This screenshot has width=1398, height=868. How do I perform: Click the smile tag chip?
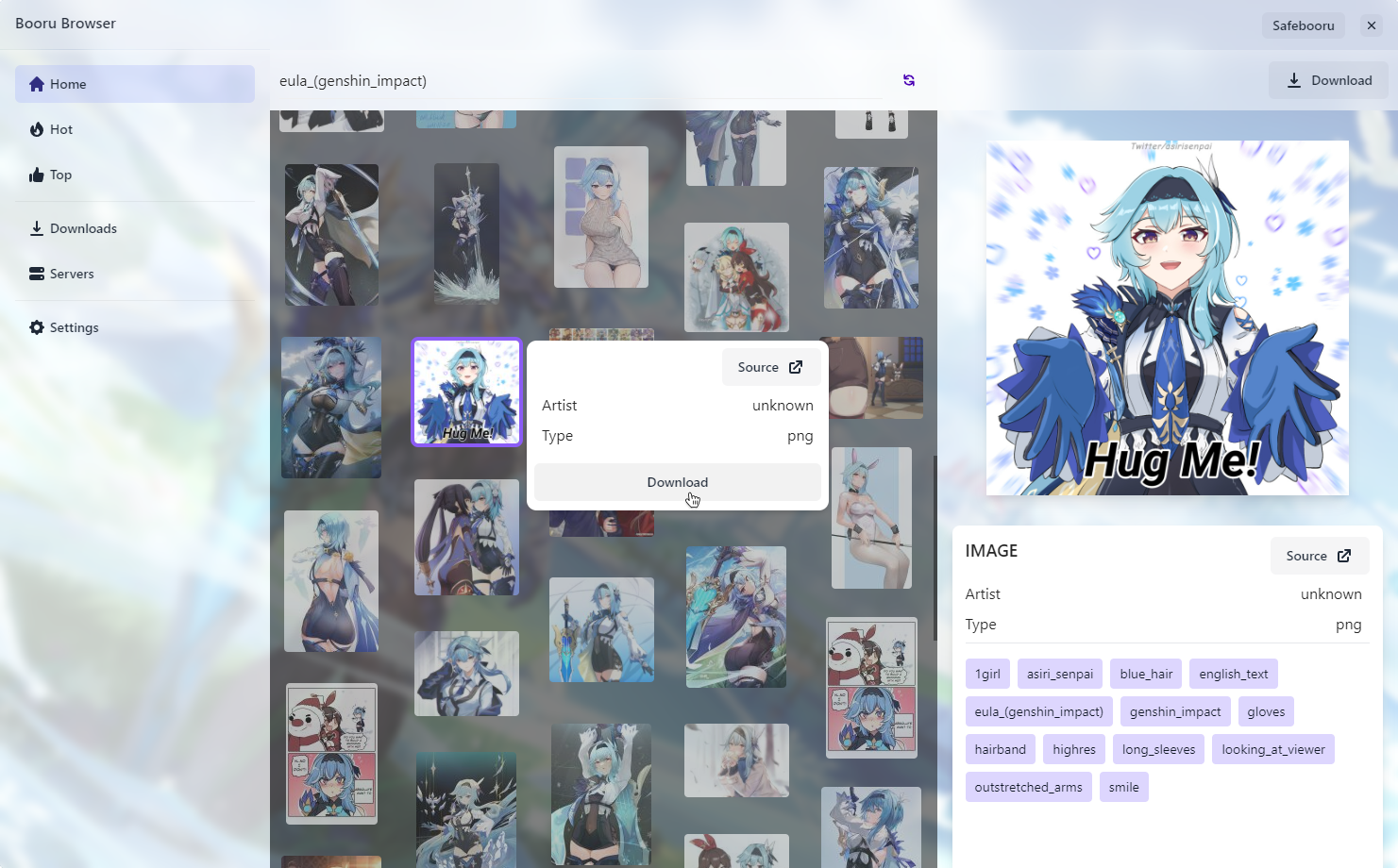[1123, 787]
